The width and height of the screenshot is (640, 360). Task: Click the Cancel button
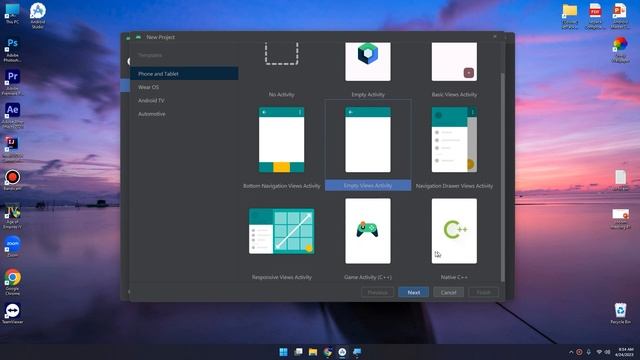[x=448, y=292]
